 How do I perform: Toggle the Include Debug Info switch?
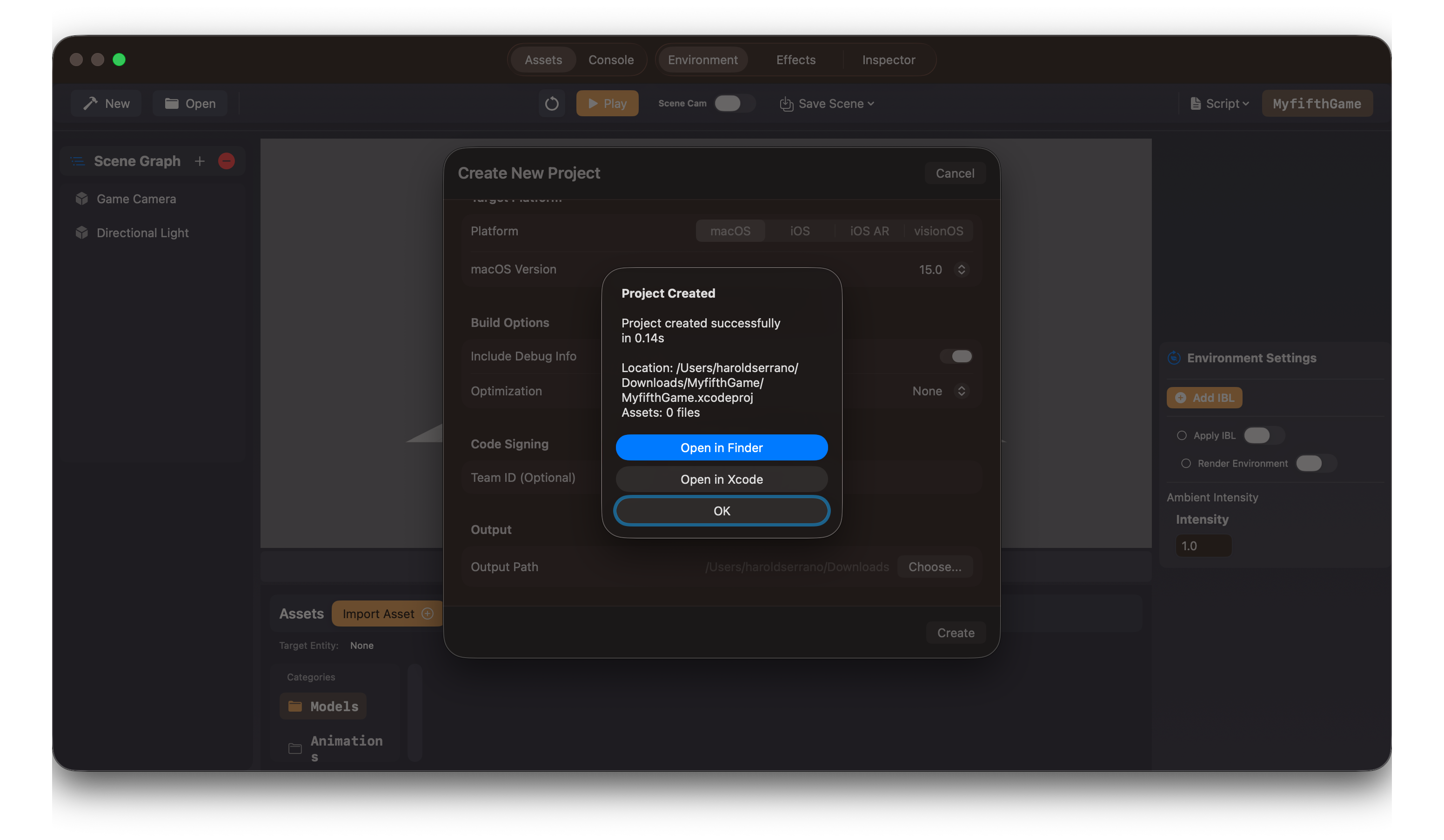956,356
